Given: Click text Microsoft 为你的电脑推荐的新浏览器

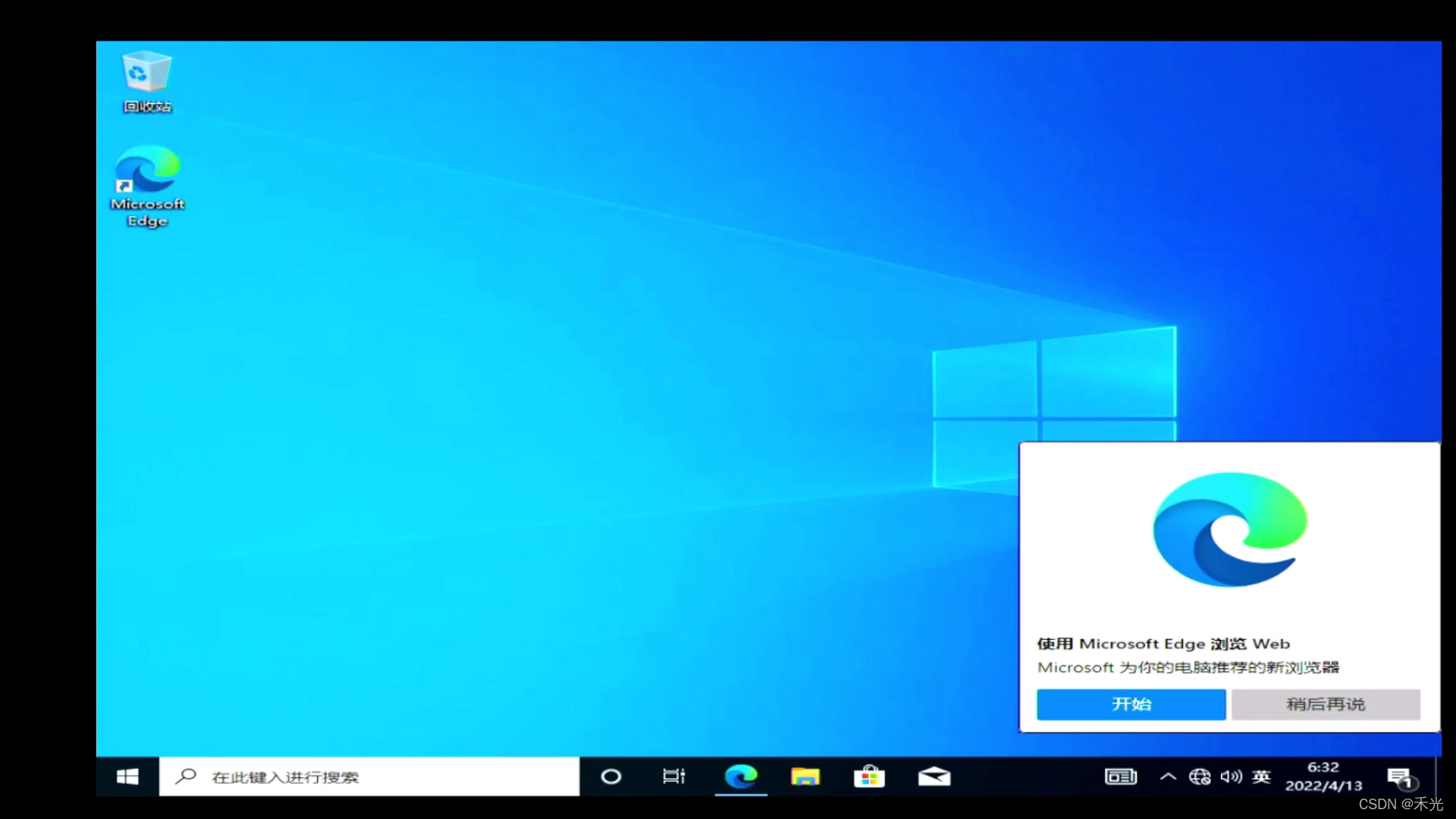Looking at the screenshot, I should [x=1188, y=667].
